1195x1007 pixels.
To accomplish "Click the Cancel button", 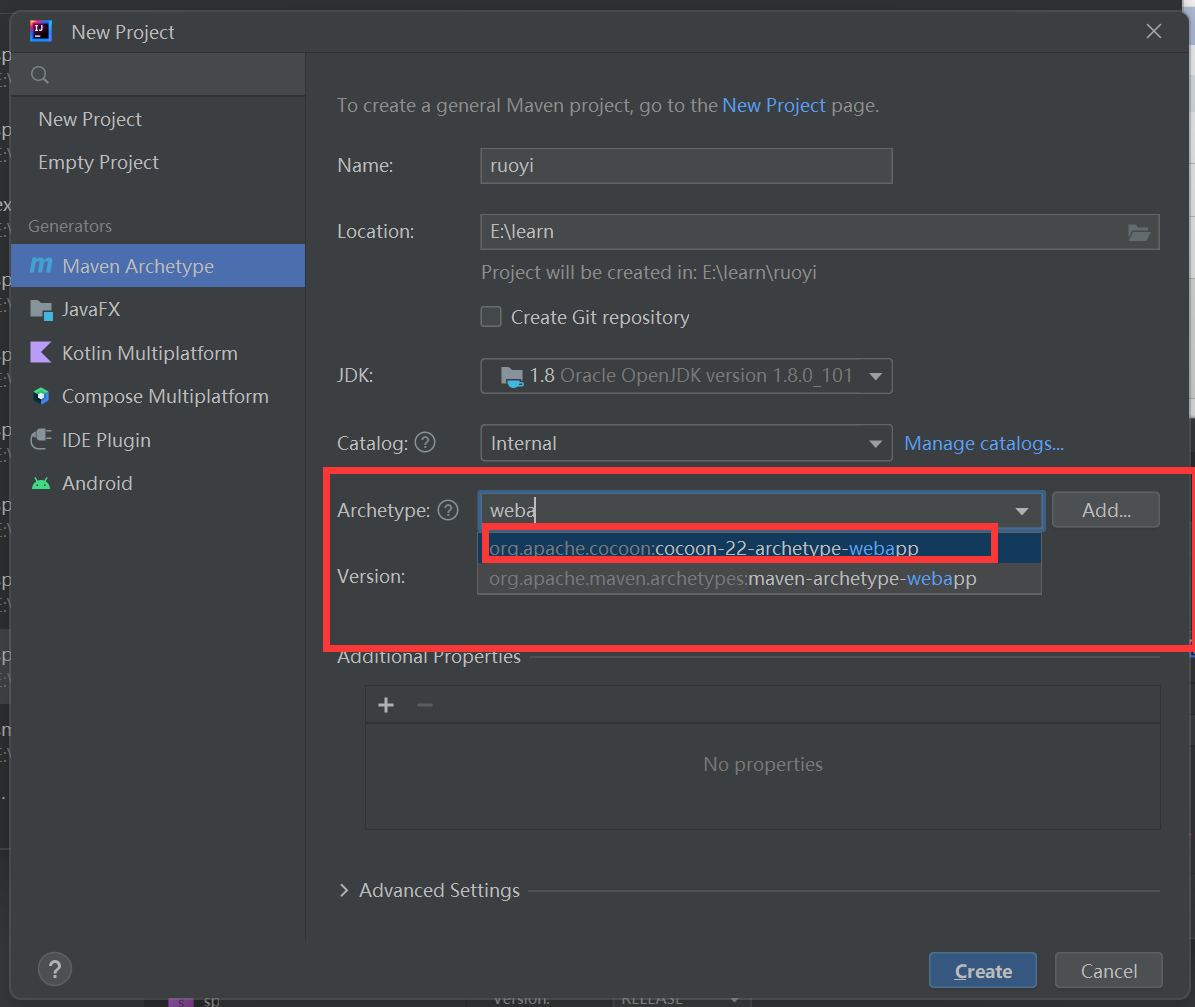I will [1109, 970].
